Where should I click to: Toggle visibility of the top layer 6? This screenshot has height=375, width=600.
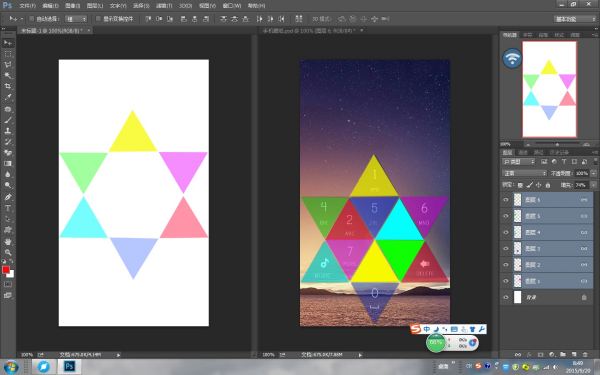pyautogui.click(x=506, y=200)
